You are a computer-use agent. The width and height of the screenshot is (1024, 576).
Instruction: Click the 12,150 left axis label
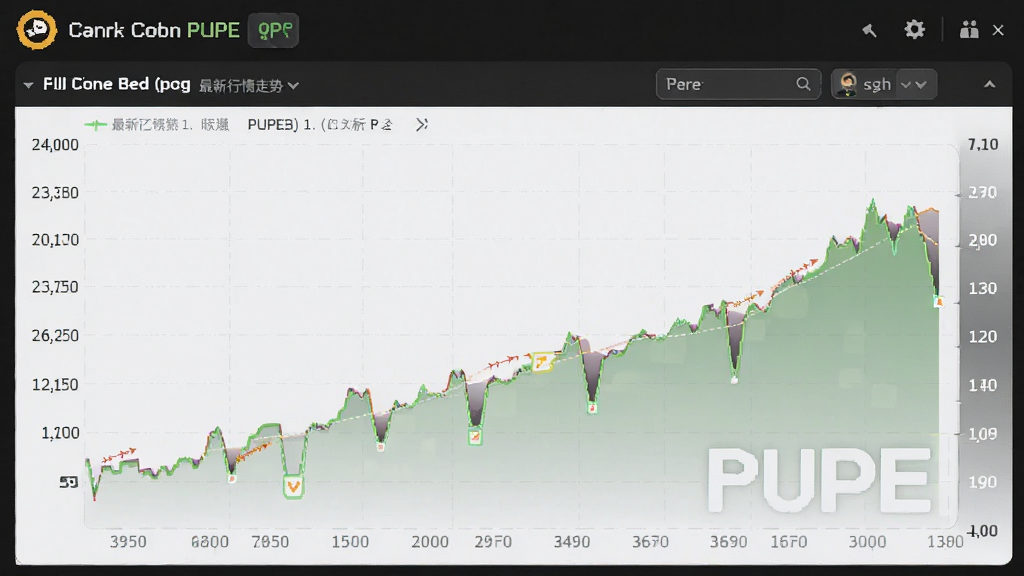tap(55, 384)
